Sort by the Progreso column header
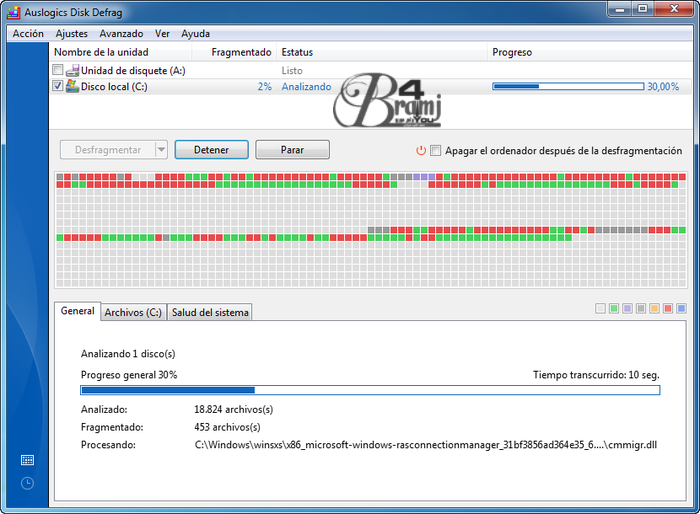The width and height of the screenshot is (700, 514). (x=589, y=52)
